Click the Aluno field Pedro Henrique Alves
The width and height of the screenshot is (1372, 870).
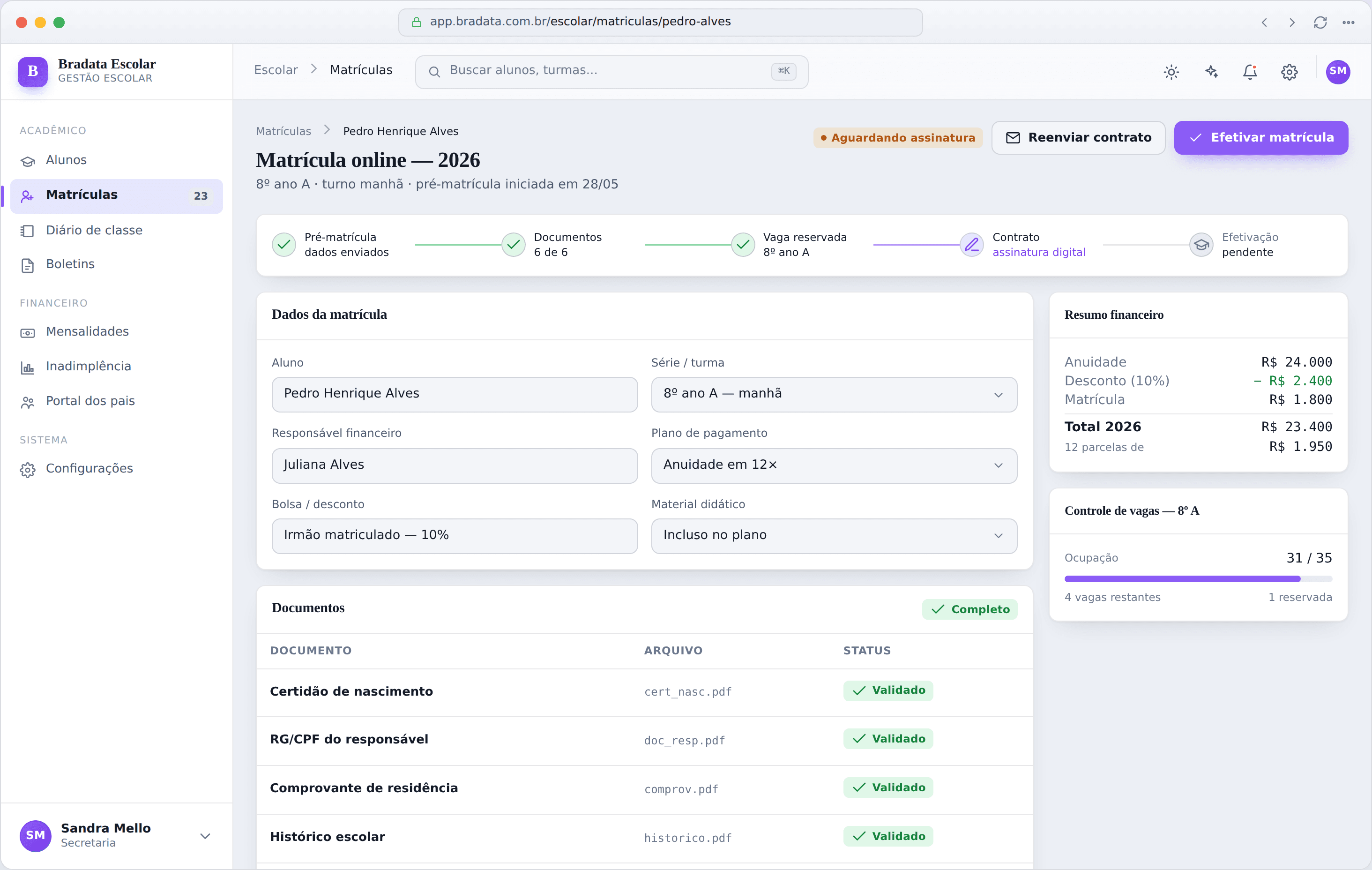click(454, 394)
